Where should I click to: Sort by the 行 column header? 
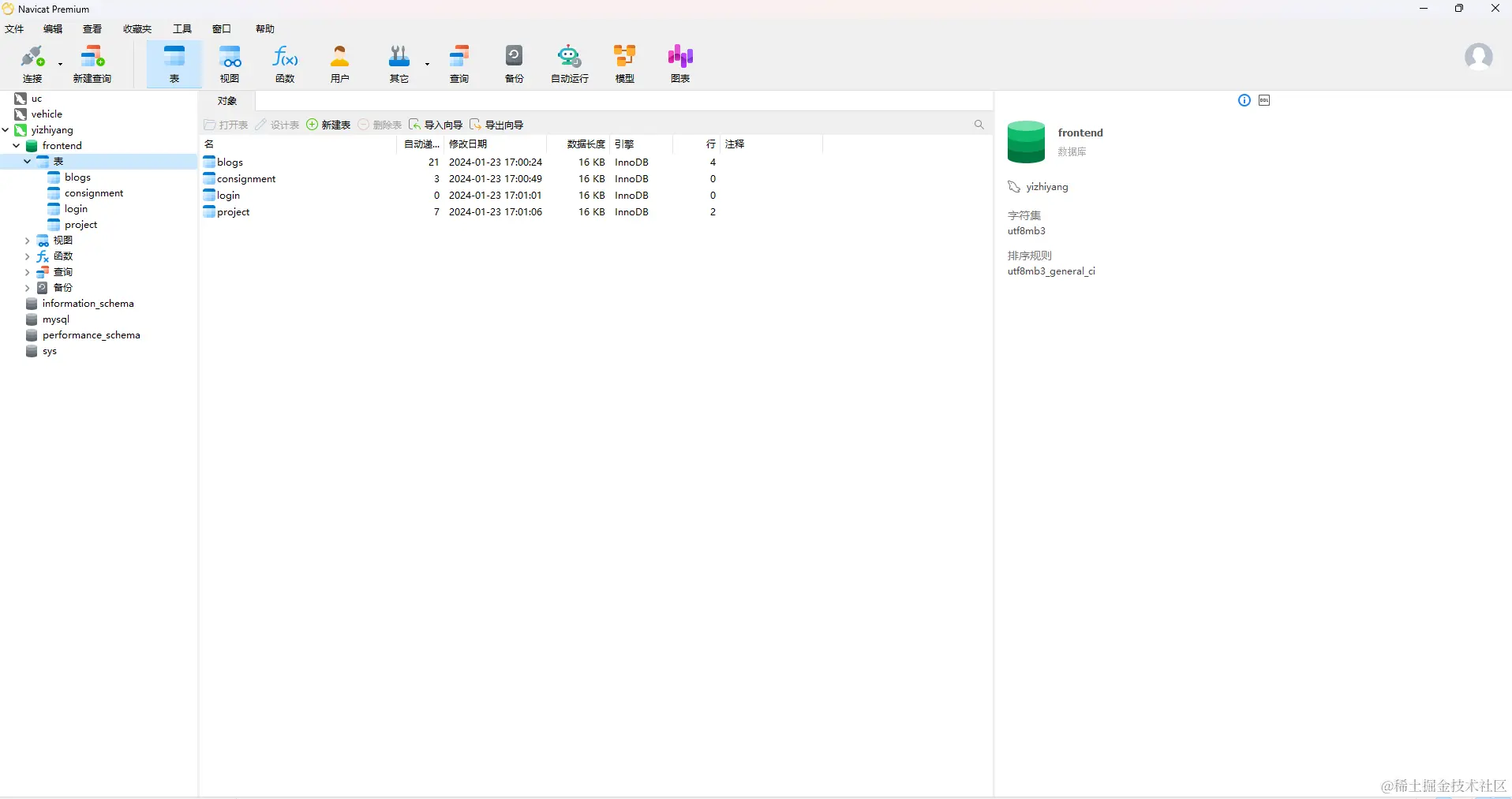point(696,144)
